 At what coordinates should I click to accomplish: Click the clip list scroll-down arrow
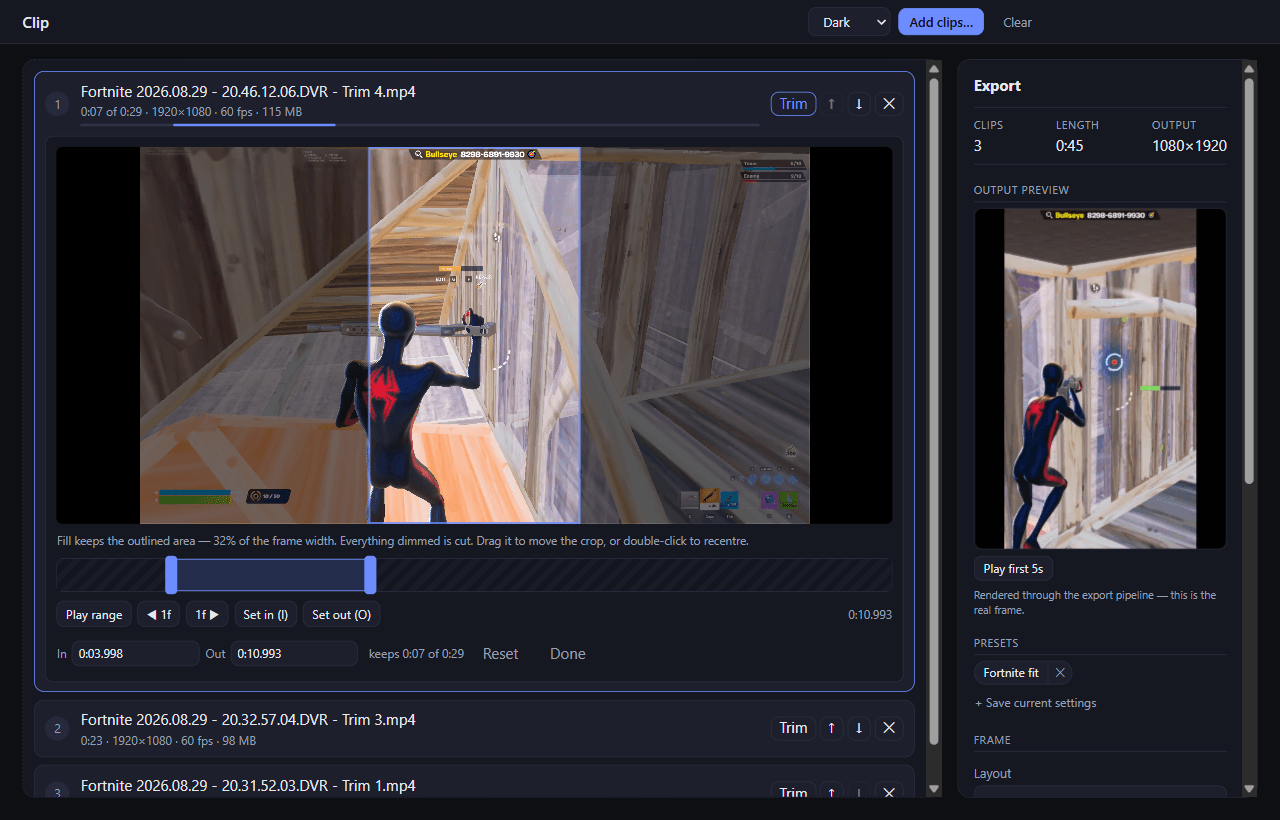point(934,789)
